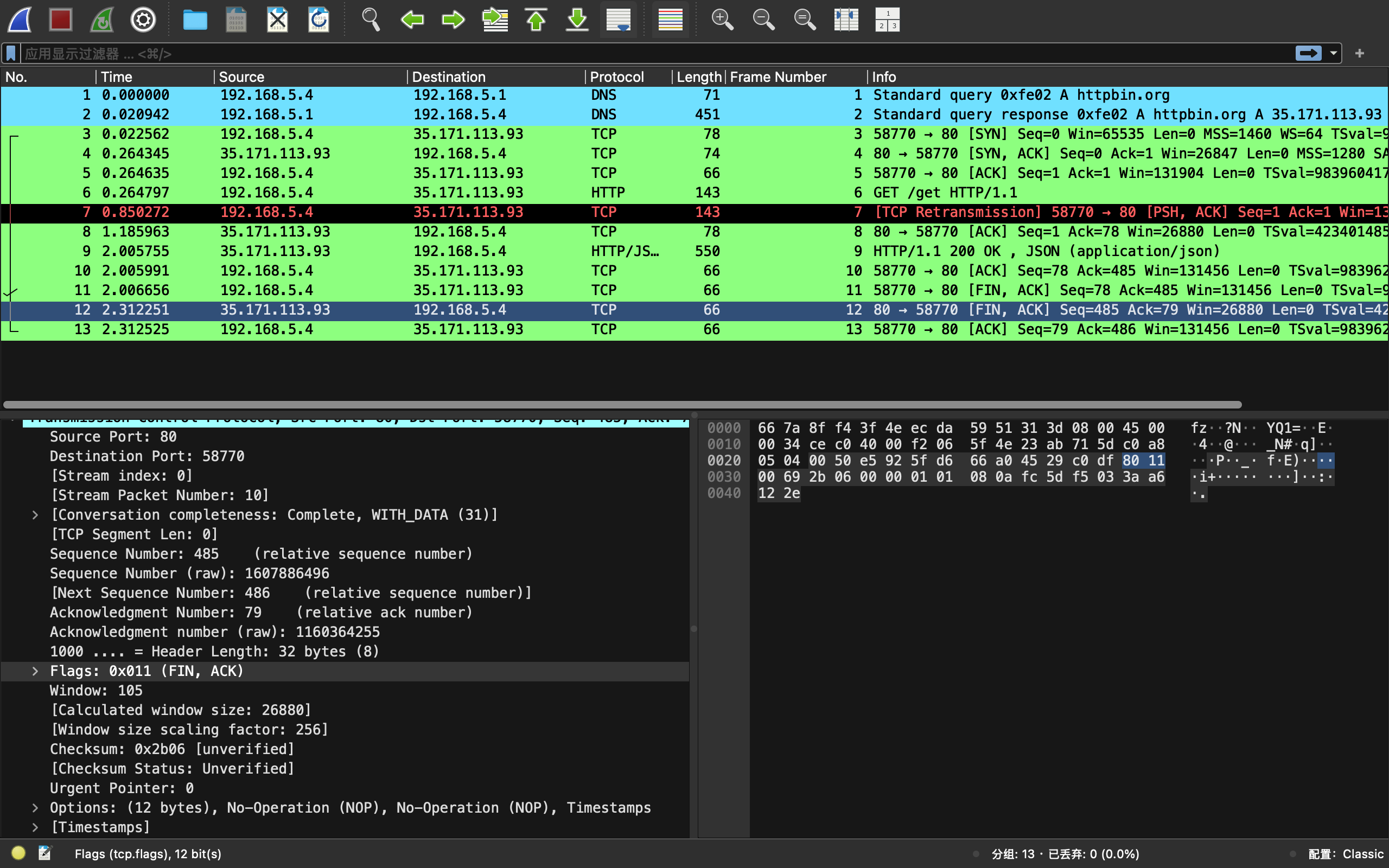The image size is (1389, 868).
Task: Stop capture with the red square icon
Action: pyautogui.click(x=61, y=20)
